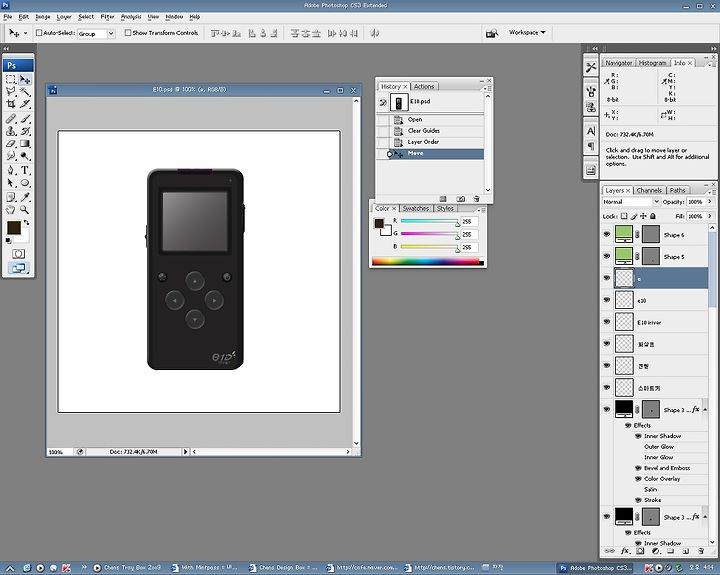Select the Rectangular Marquee tool

point(11,79)
